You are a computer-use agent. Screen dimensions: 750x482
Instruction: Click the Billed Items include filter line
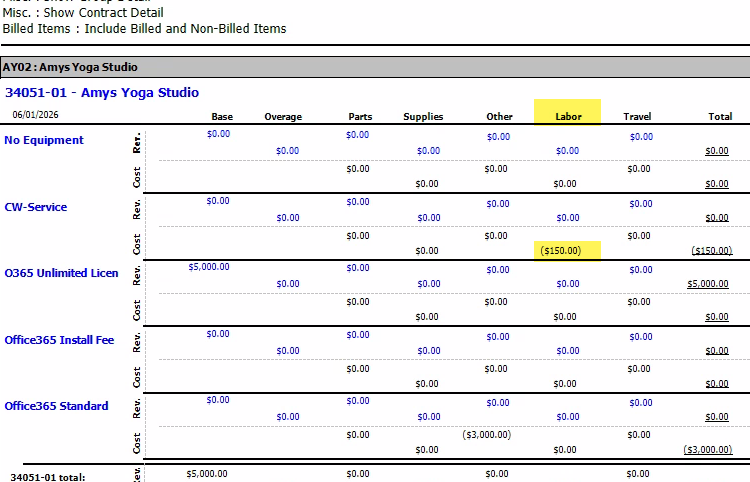pos(144,29)
